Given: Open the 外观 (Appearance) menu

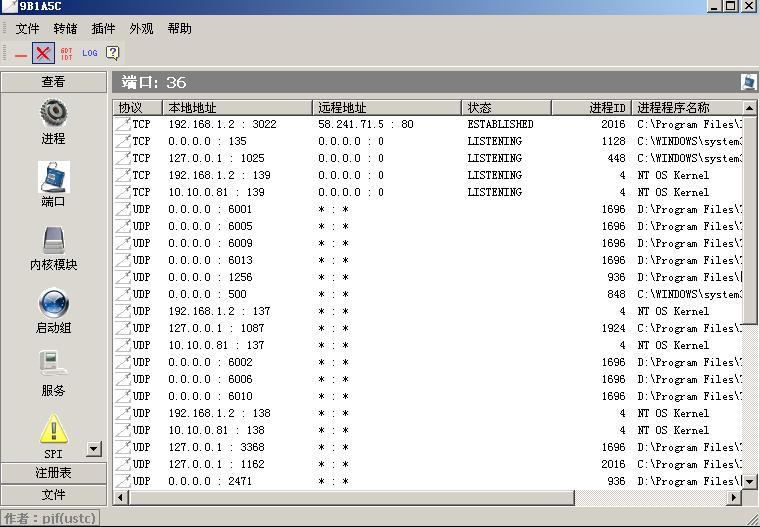Looking at the screenshot, I should coord(141,29).
